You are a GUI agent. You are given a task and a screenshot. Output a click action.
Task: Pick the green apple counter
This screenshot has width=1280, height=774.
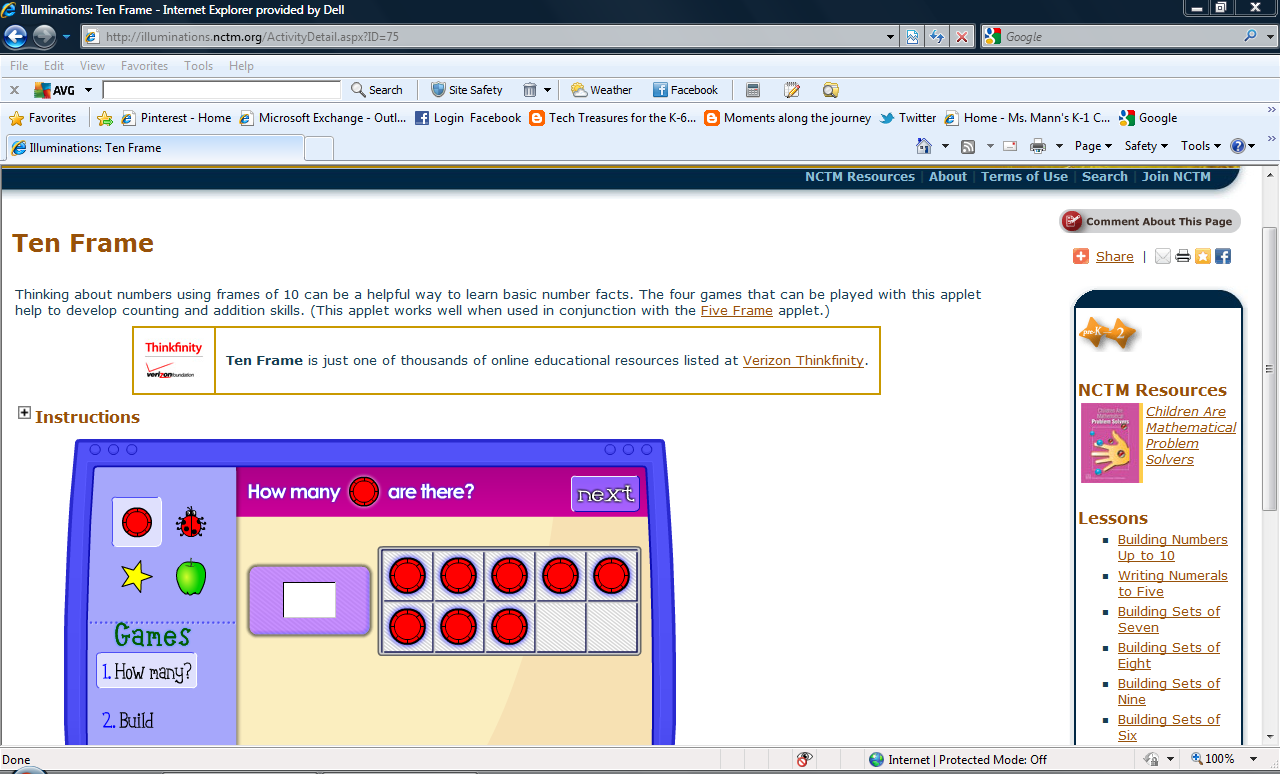189,577
